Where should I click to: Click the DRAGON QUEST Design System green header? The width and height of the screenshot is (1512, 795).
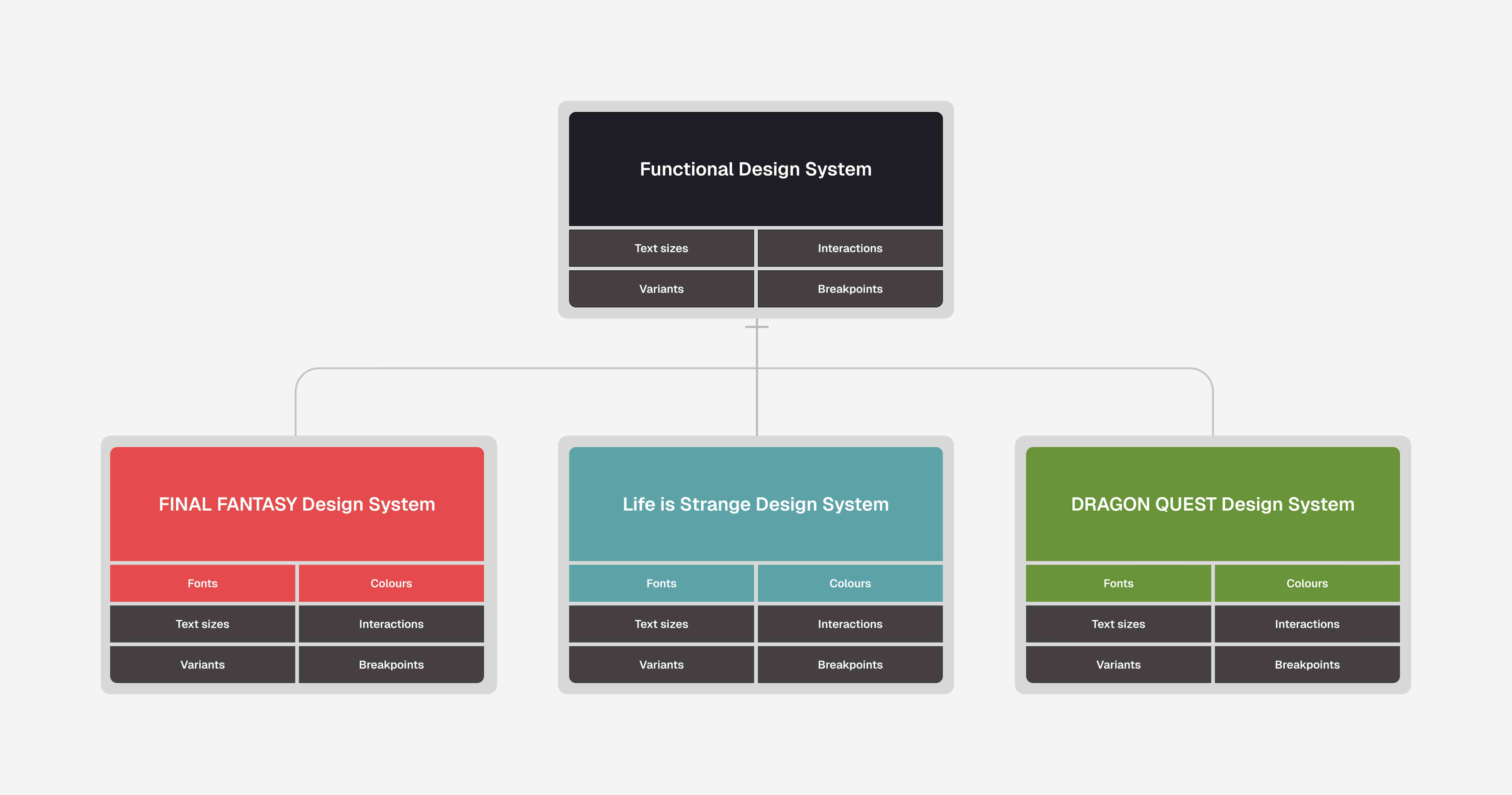pyautogui.click(x=1213, y=504)
